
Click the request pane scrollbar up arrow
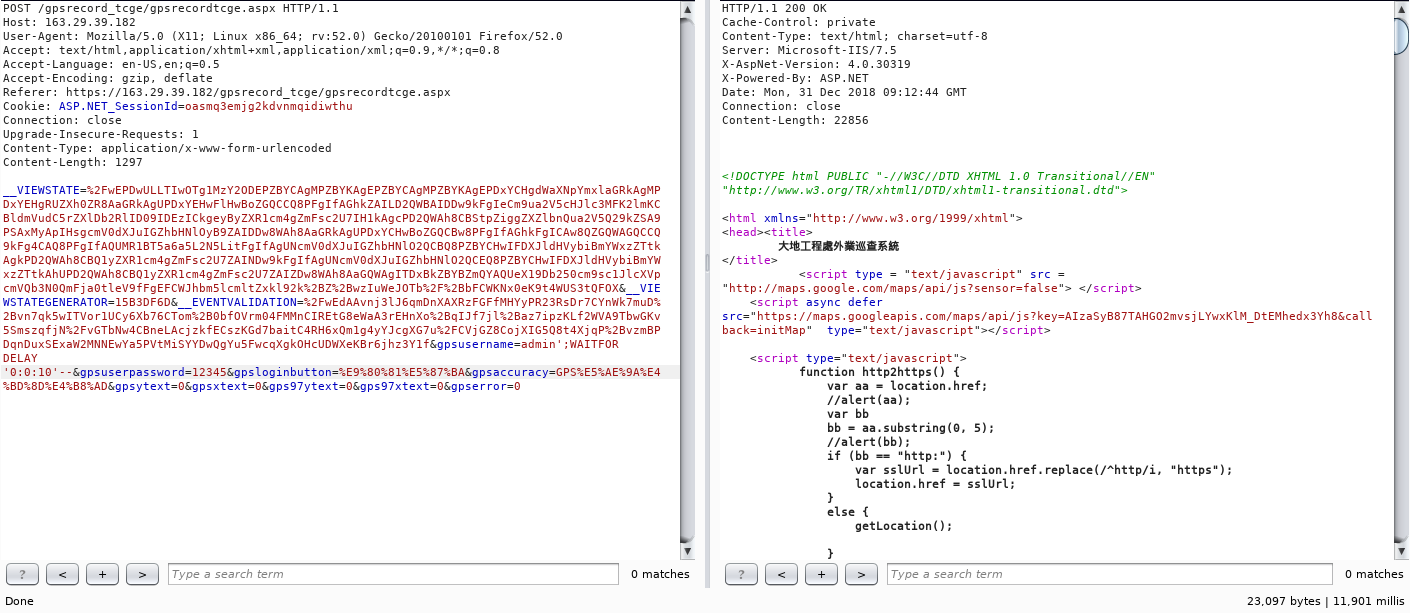[x=688, y=9]
